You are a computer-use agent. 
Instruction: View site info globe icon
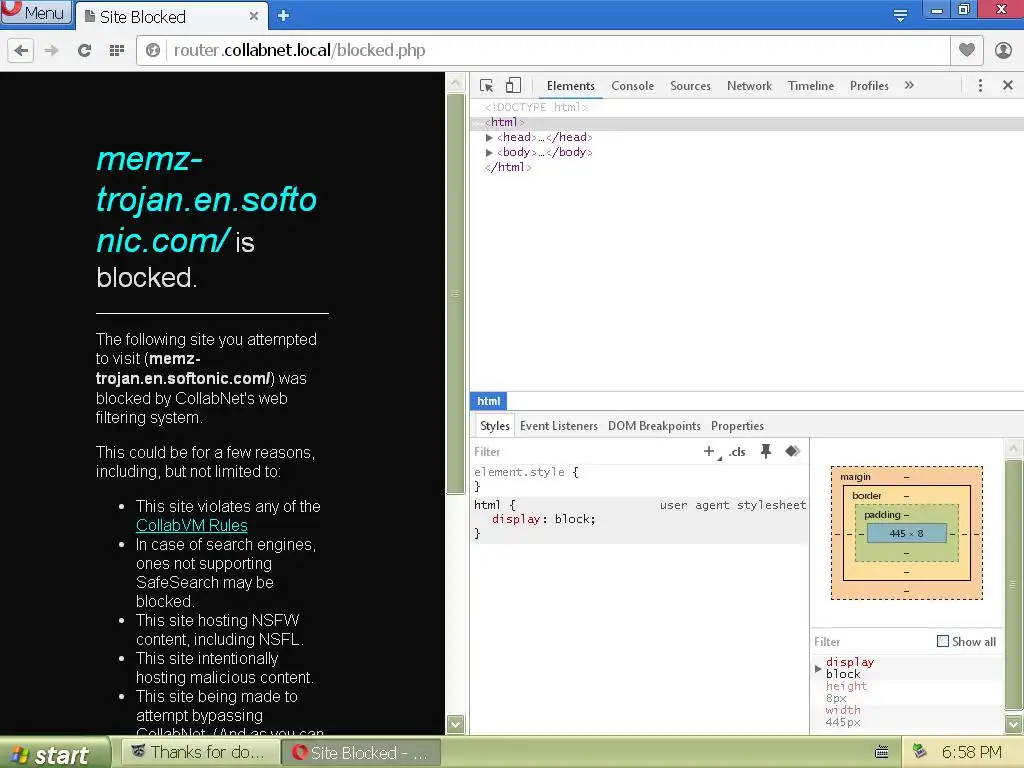pos(153,50)
